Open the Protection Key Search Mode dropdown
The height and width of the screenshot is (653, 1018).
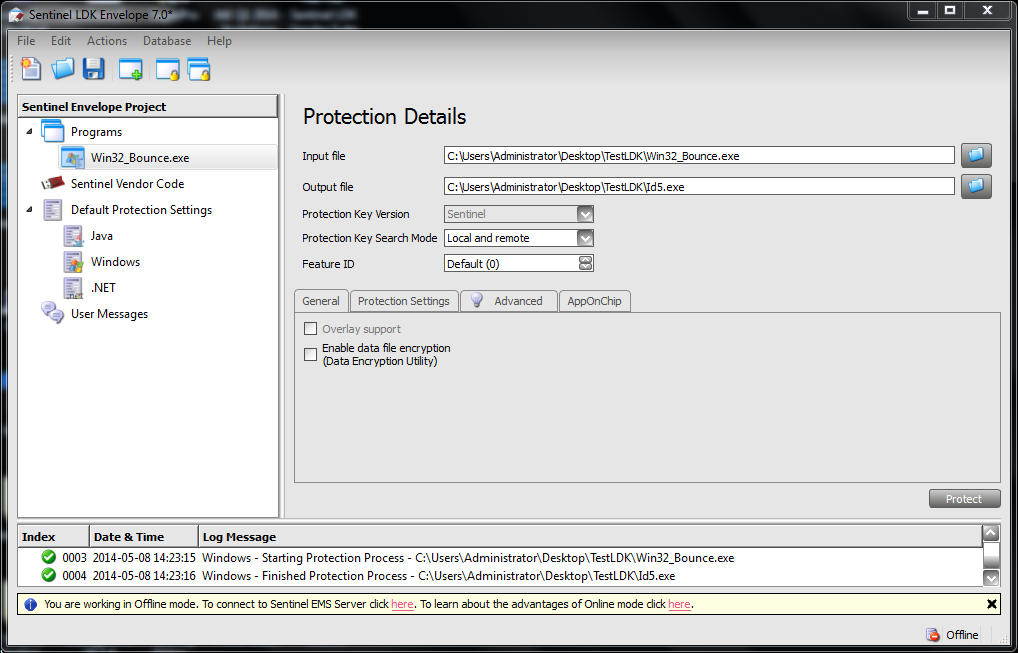point(583,238)
